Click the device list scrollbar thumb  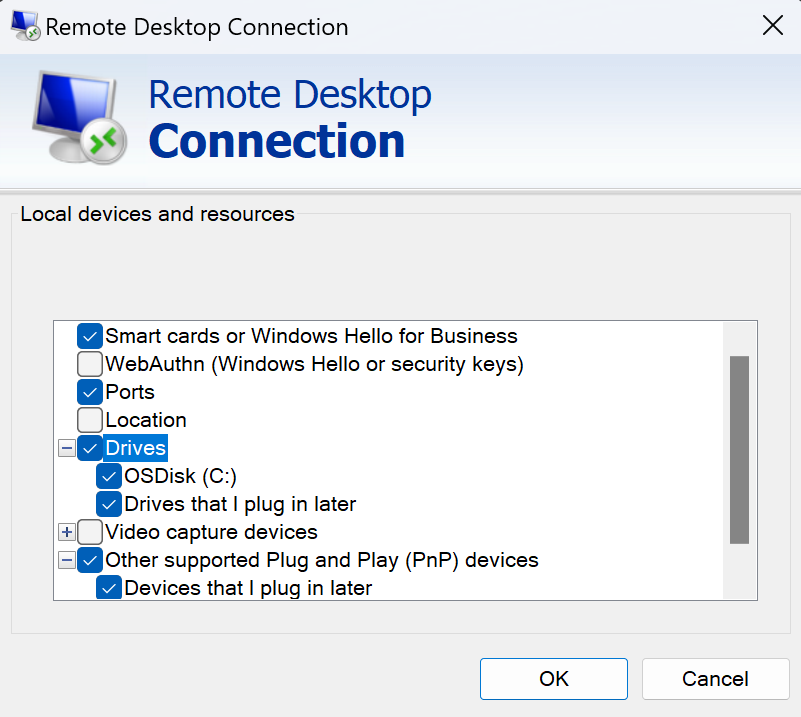739,450
